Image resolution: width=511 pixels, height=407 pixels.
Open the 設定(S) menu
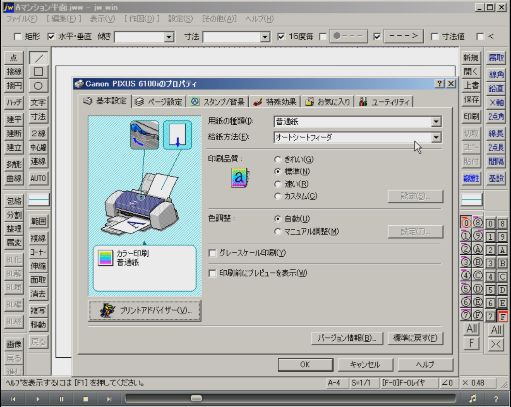(180, 19)
